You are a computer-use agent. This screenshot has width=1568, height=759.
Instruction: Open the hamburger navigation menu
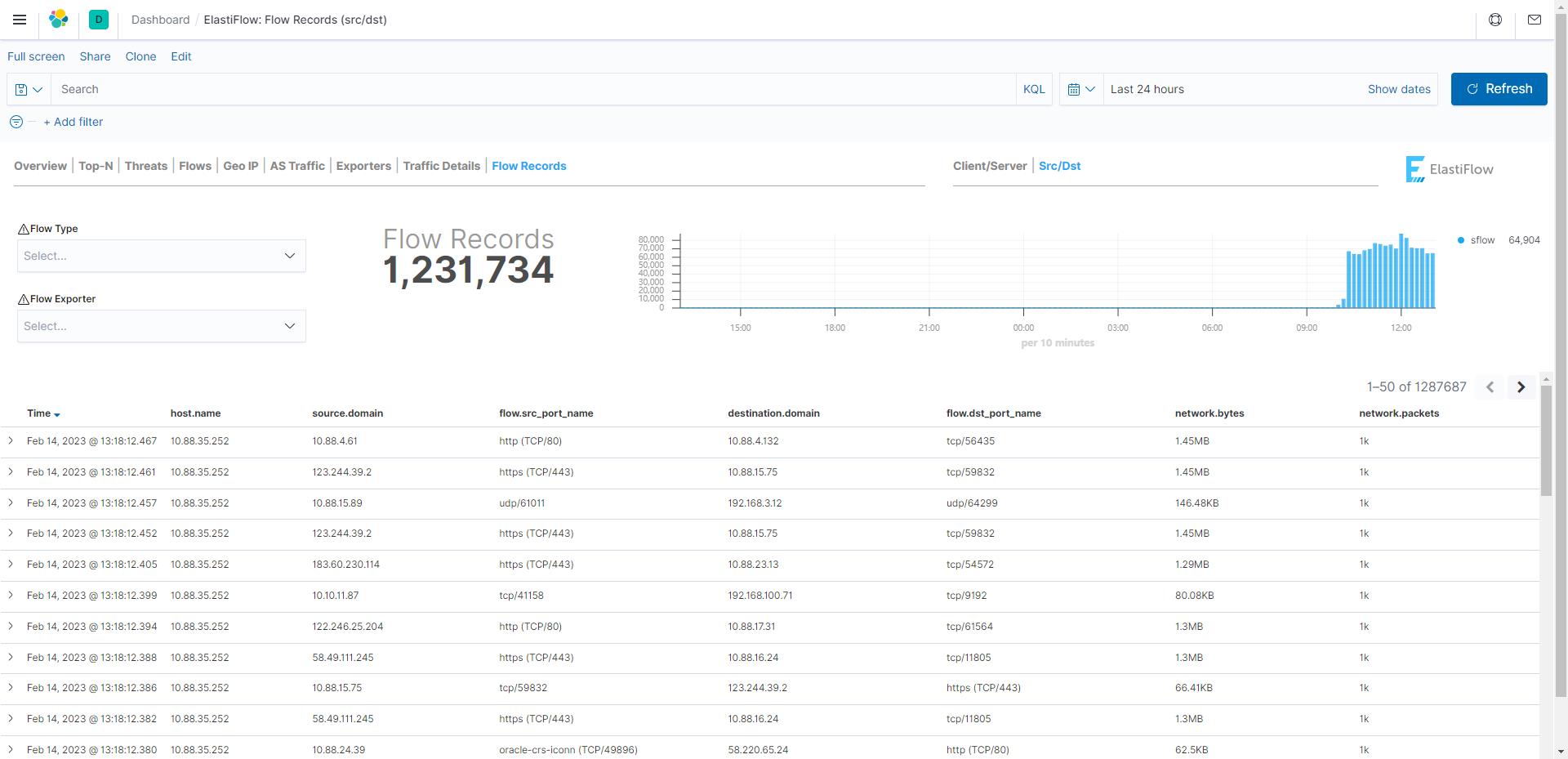click(x=20, y=20)
